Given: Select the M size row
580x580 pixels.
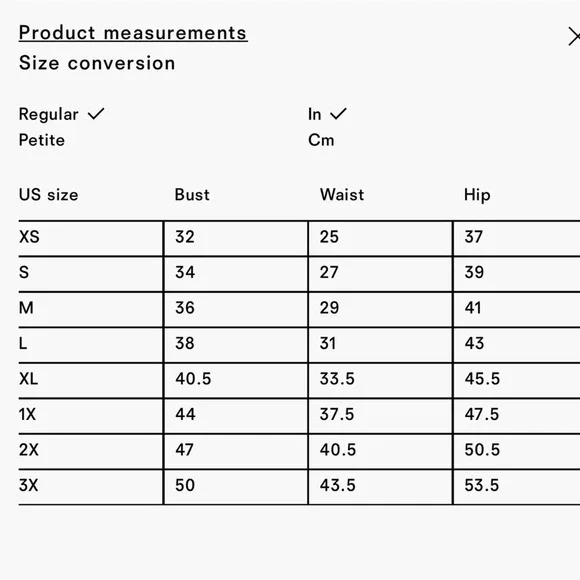Looking at the screenshot, I should (299, 310).
